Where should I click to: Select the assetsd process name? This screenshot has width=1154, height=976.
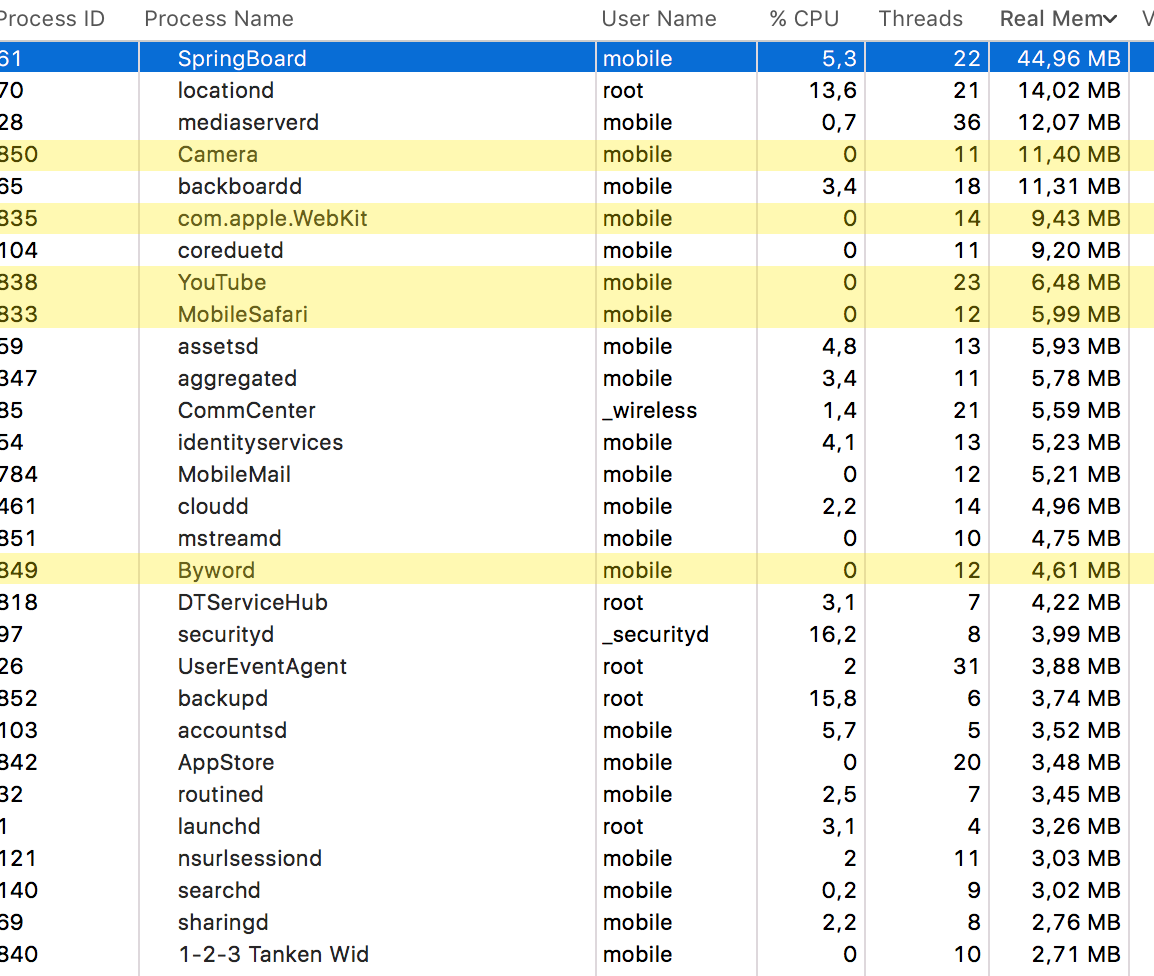coord(218,347)
